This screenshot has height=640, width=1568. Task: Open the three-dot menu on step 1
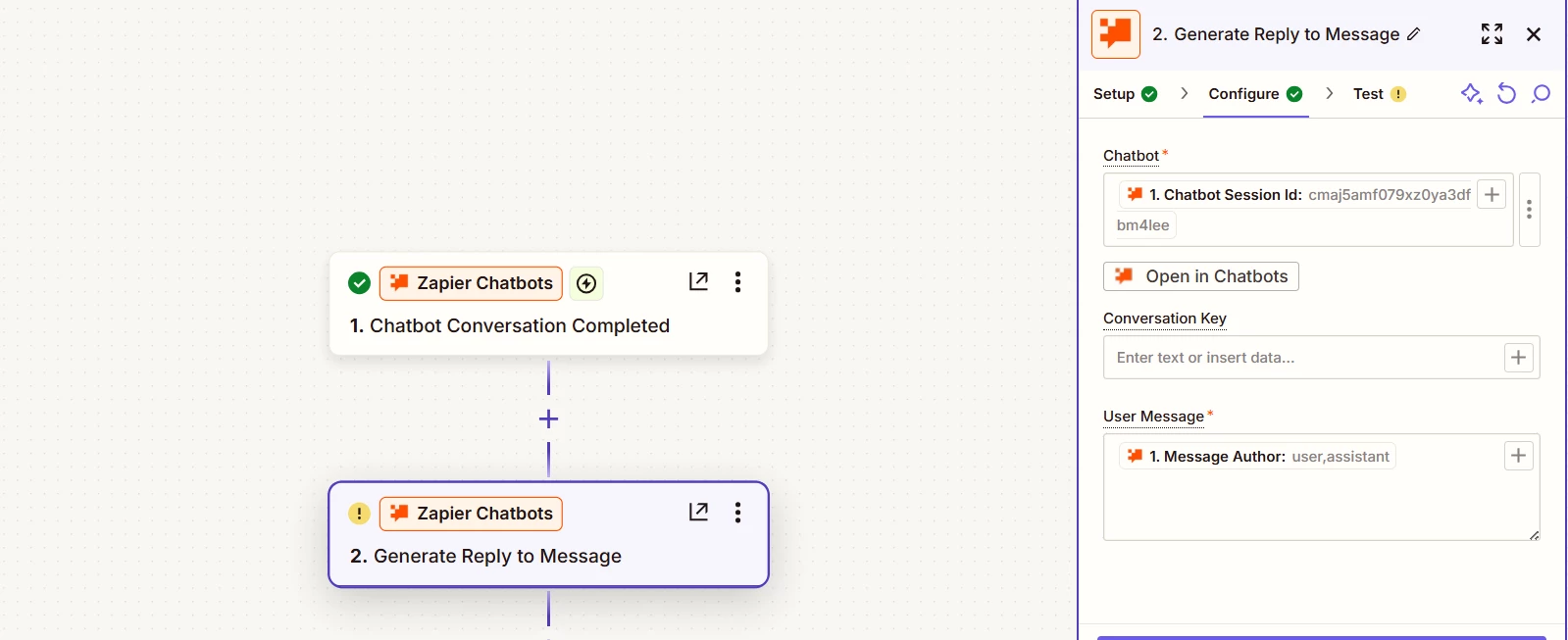click(x=737, y=282)
